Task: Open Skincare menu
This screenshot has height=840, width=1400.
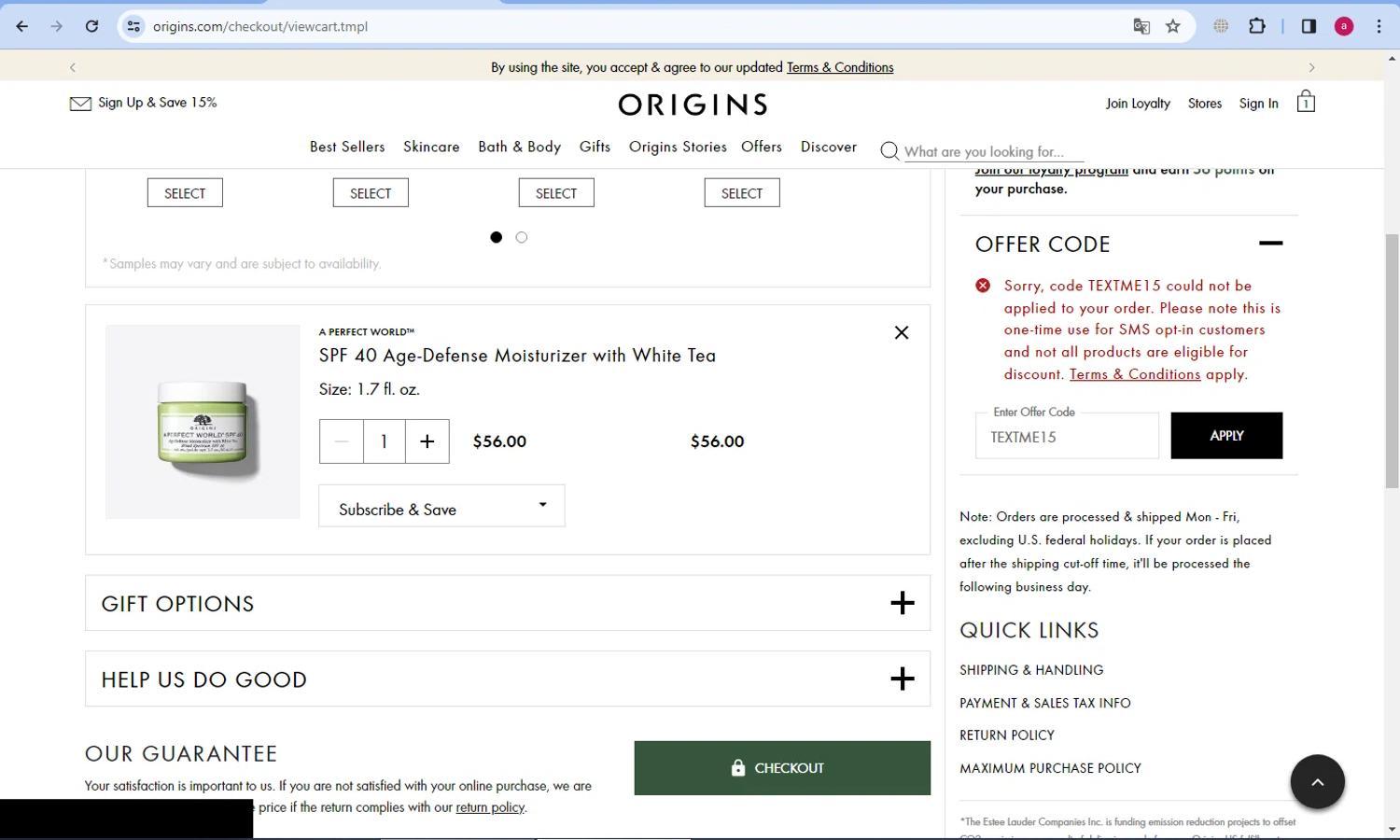Action: (x=431, y=147)
